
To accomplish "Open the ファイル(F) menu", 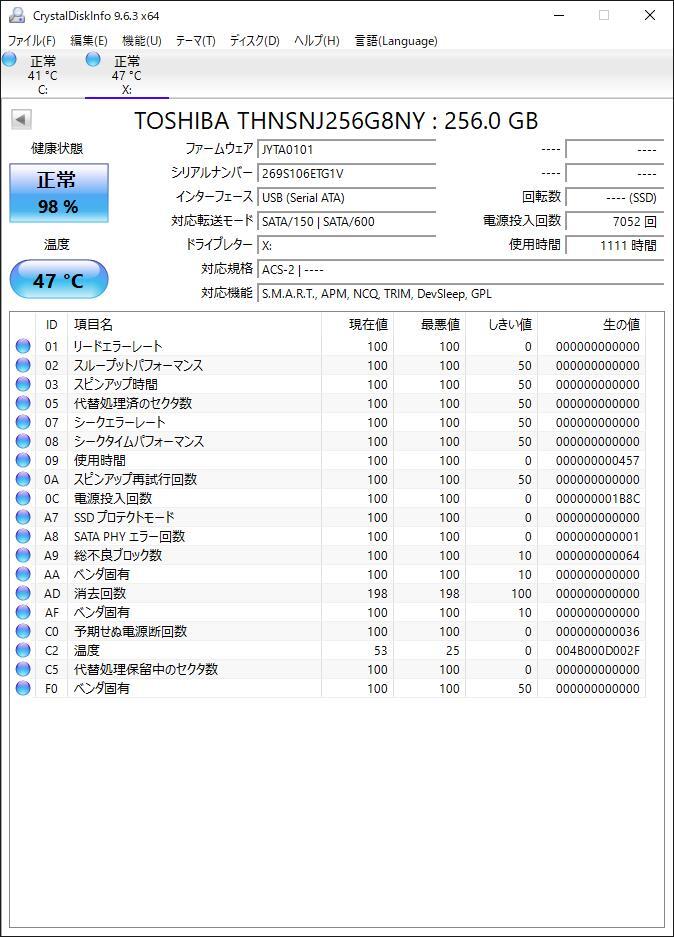I will (x=32, y=41).
